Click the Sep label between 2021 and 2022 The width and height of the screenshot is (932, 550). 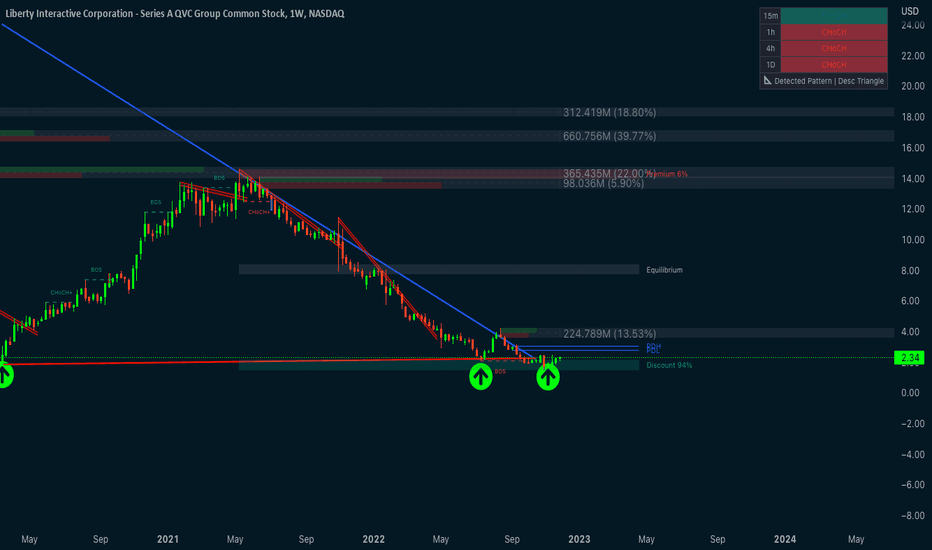pyautogui.click(x=306, y=539)
